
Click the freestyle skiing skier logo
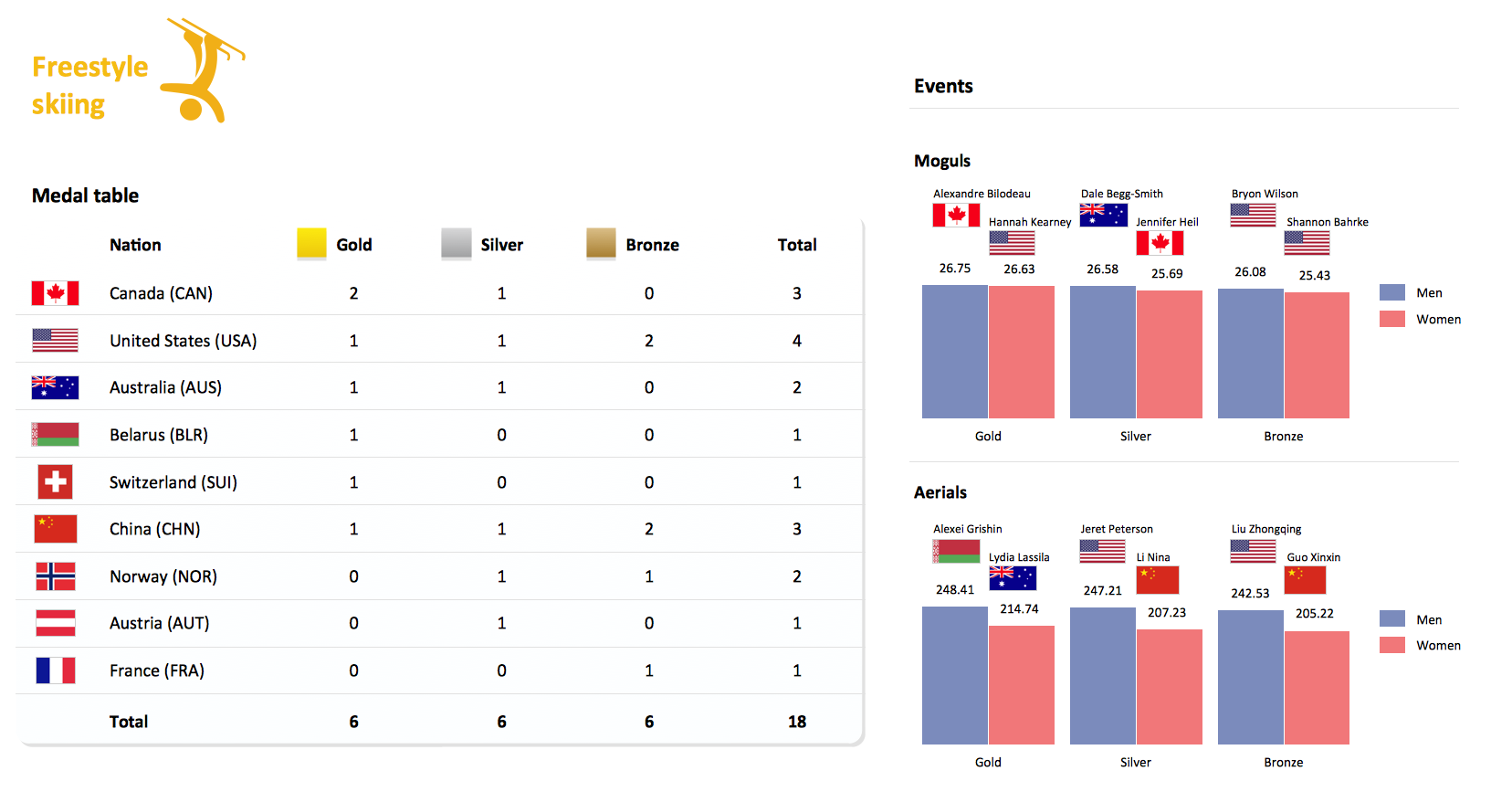click(x=203, y=71)
